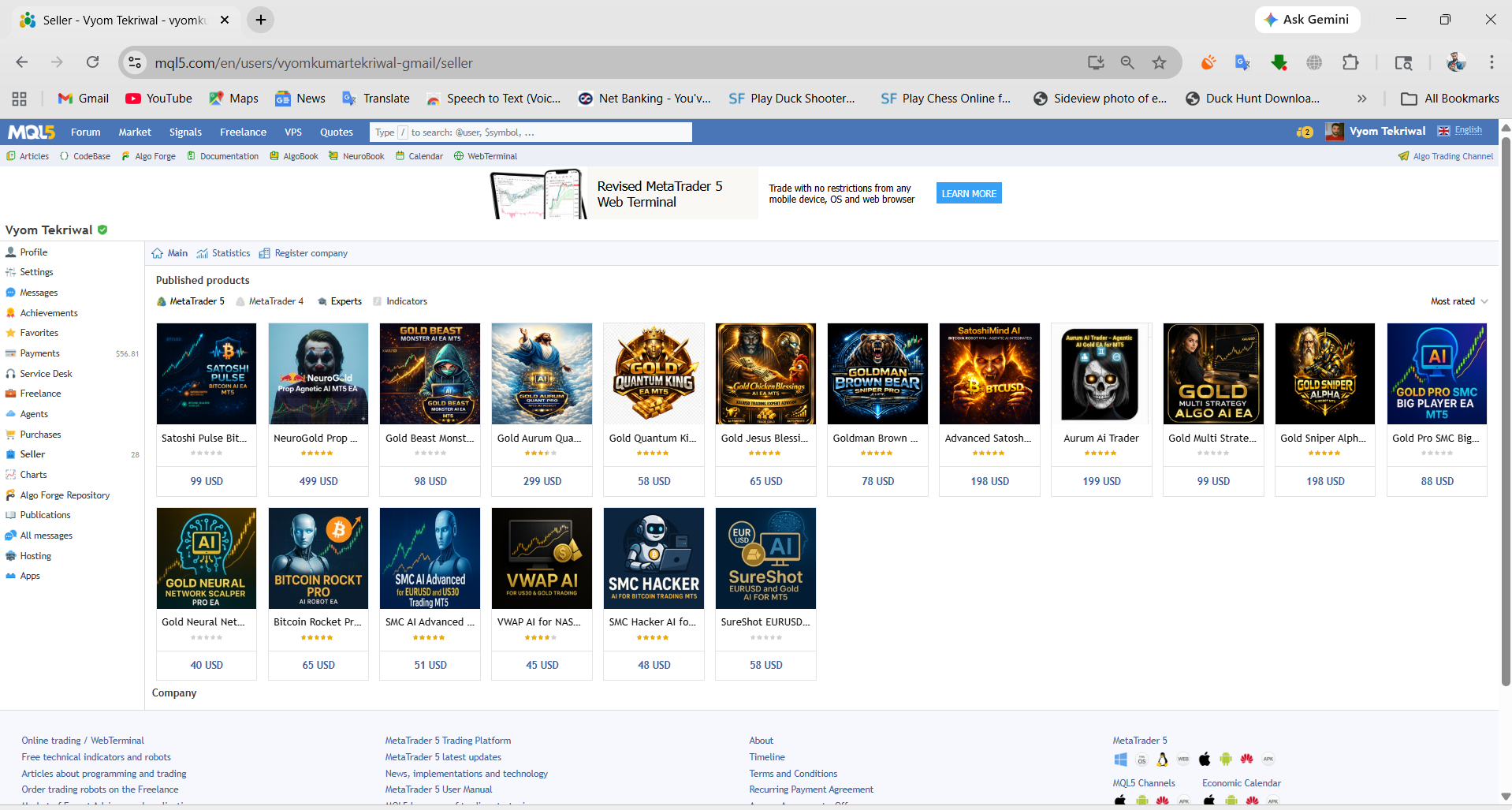1512x810 pixels.
Task: Switch to the Main tab
Action: coord(169,253)
